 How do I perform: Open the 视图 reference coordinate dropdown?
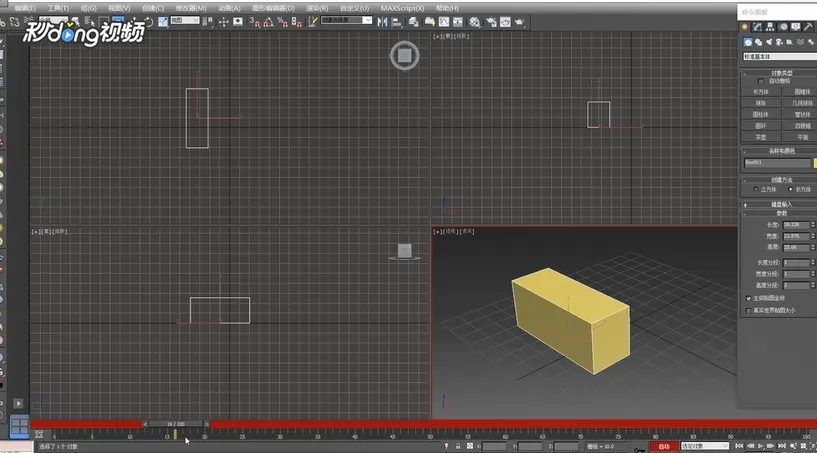click(x=185, y=20)
